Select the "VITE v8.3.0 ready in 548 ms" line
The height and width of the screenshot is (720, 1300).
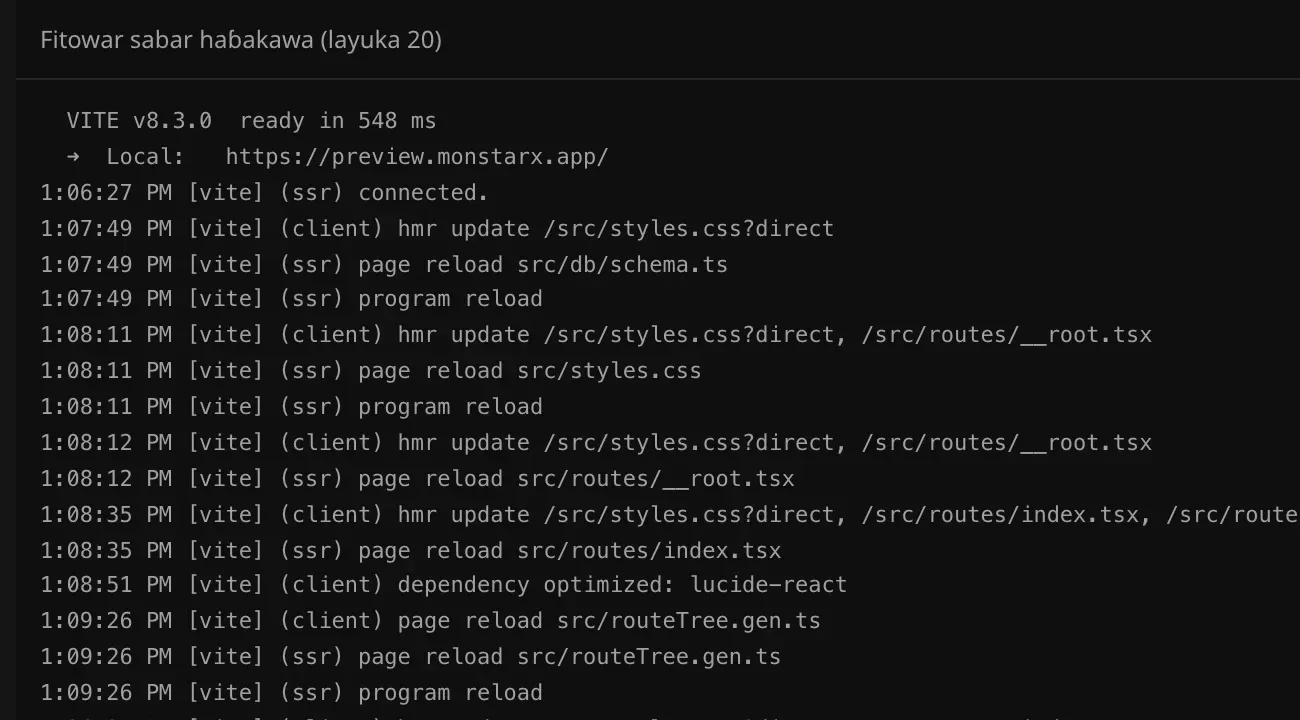[x=252, y=121]
